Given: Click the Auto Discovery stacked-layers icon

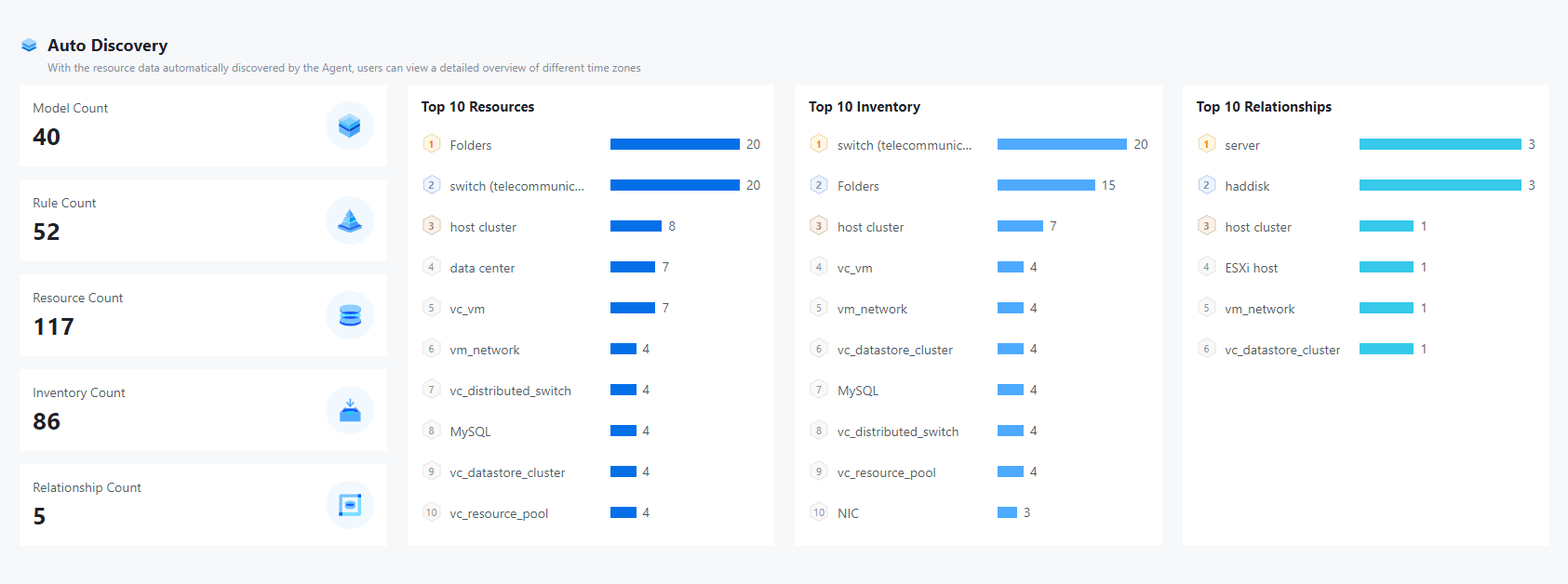Looking at the screenshot, I should pos(29,45).
